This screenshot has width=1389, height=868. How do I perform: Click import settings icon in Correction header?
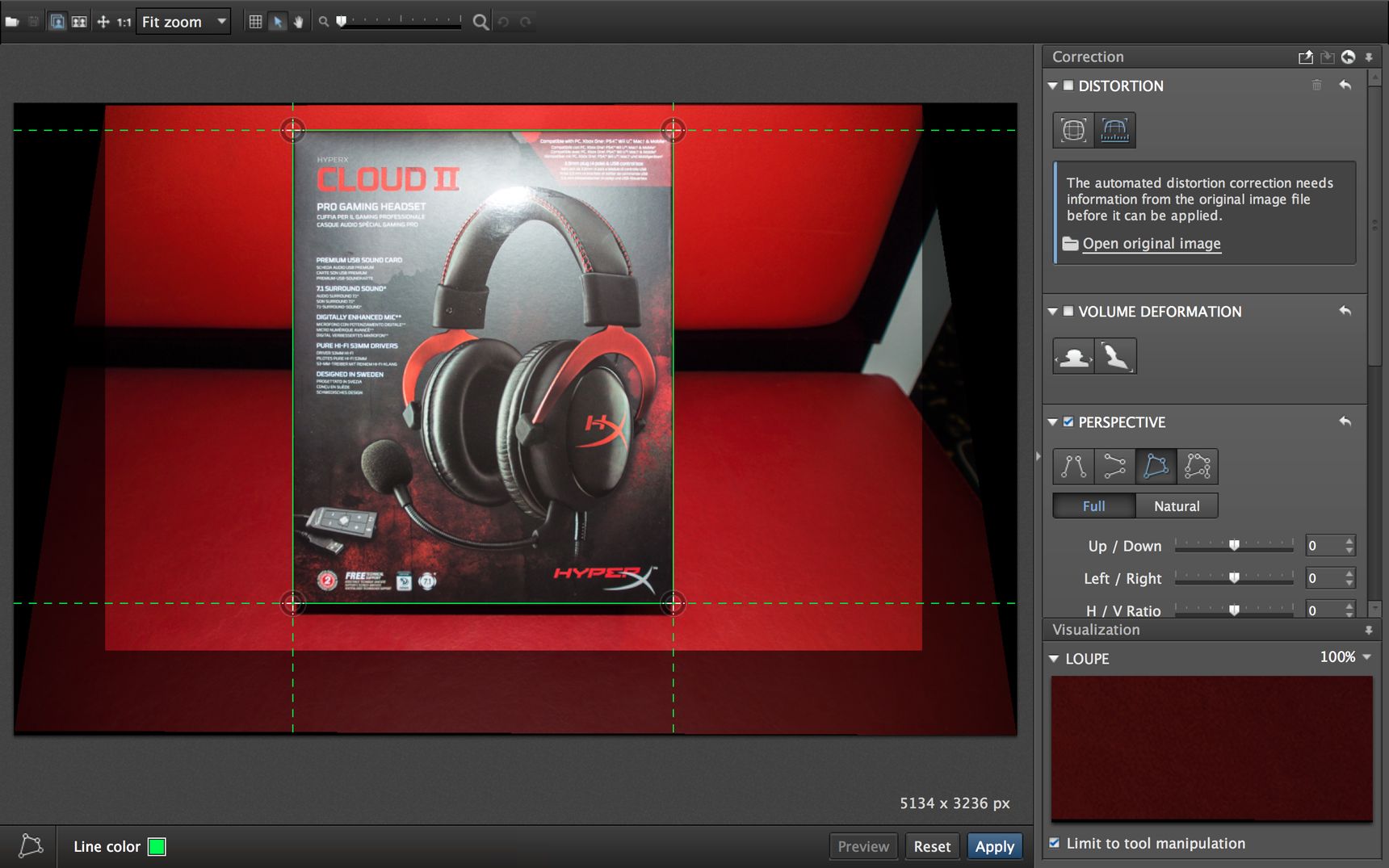(1327, 57)
